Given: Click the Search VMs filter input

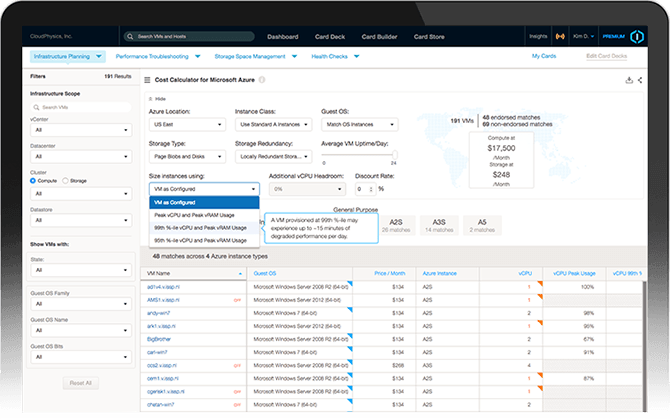Looking at the screenshot, I should (81, 107).
